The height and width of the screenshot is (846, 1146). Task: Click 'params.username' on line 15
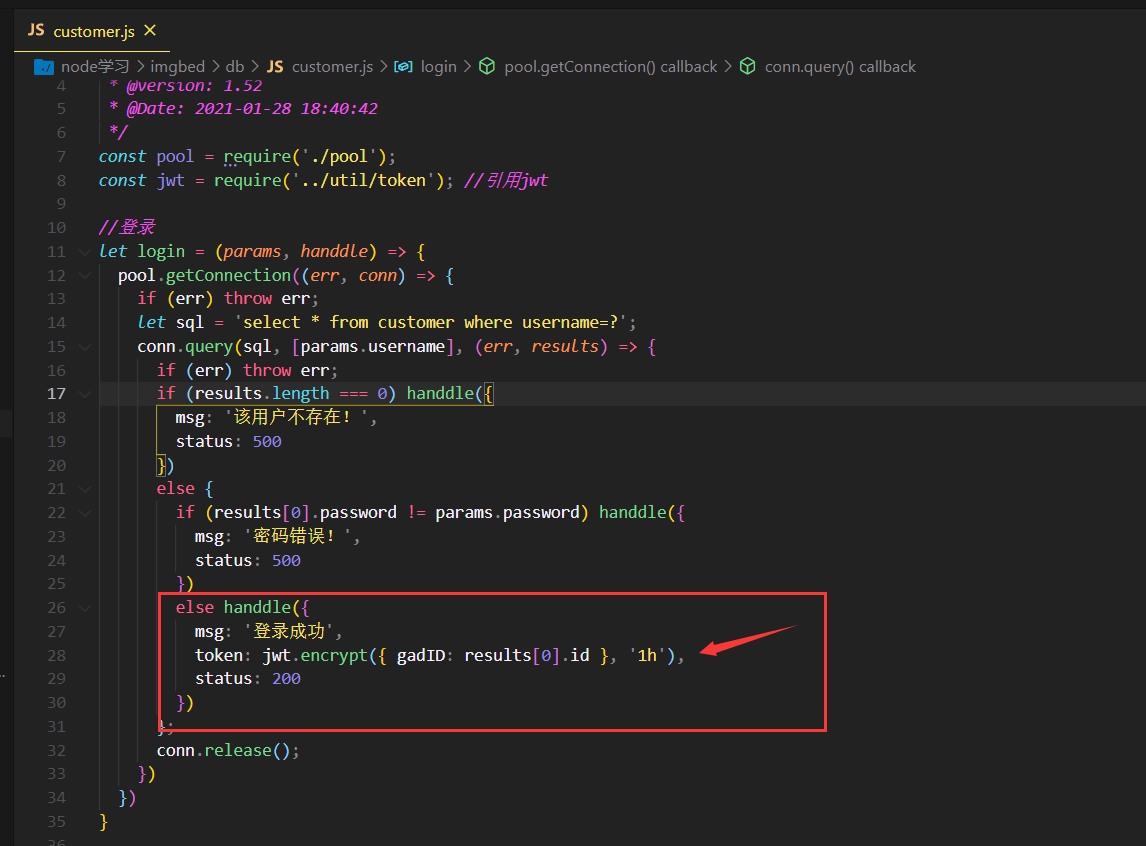click(x=373, y=346)
